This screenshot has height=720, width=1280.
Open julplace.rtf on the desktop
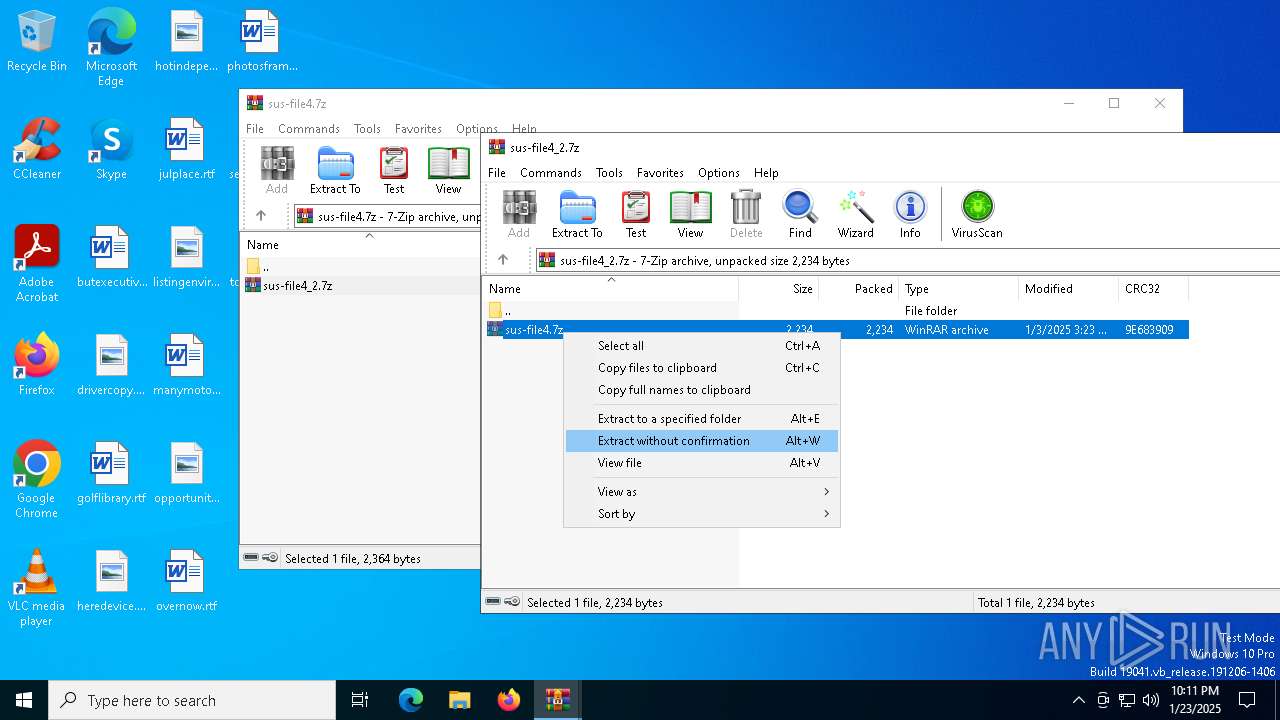click(x=186, y=149)
